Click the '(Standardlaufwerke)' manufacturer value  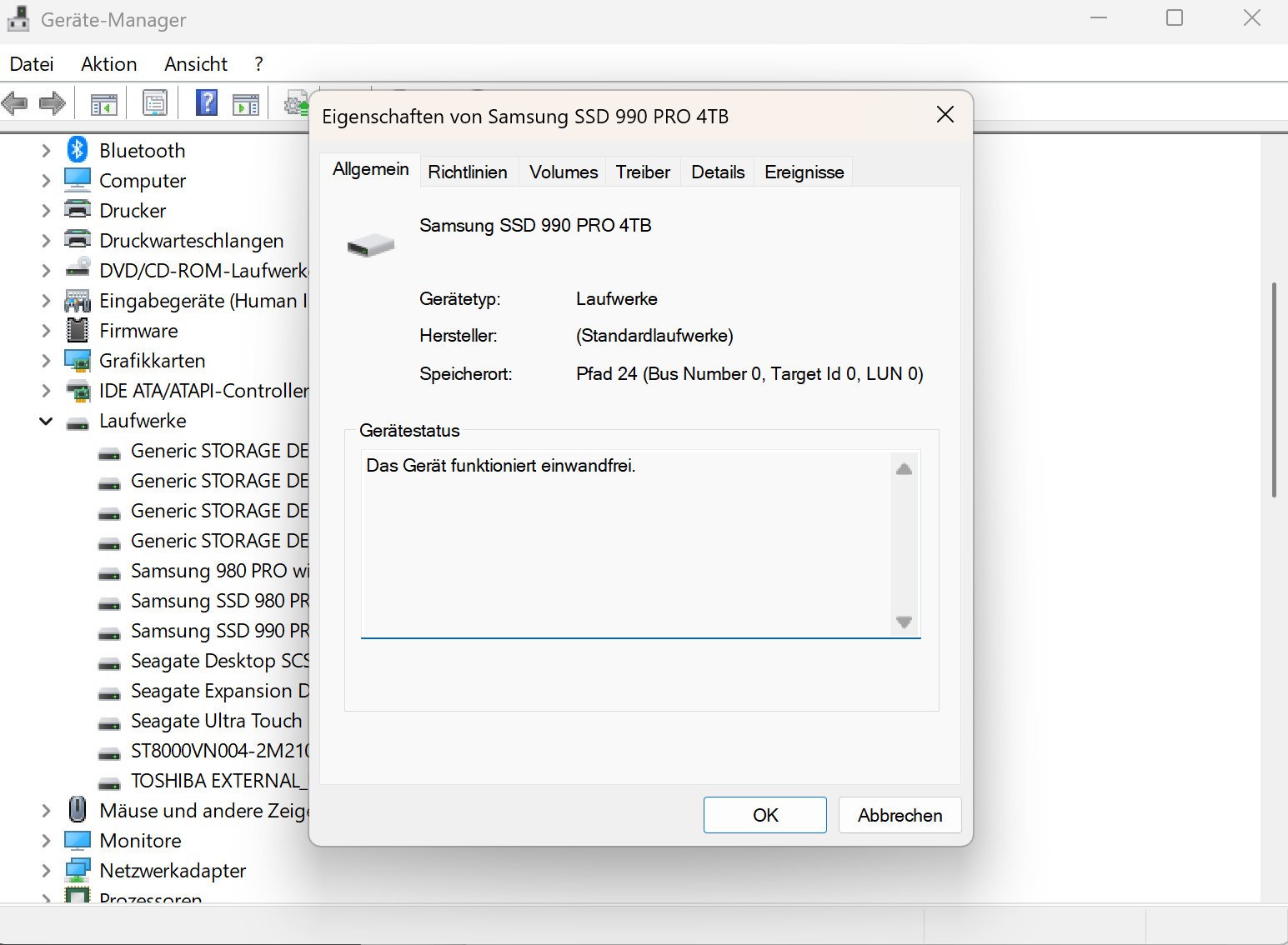(654, 336)
